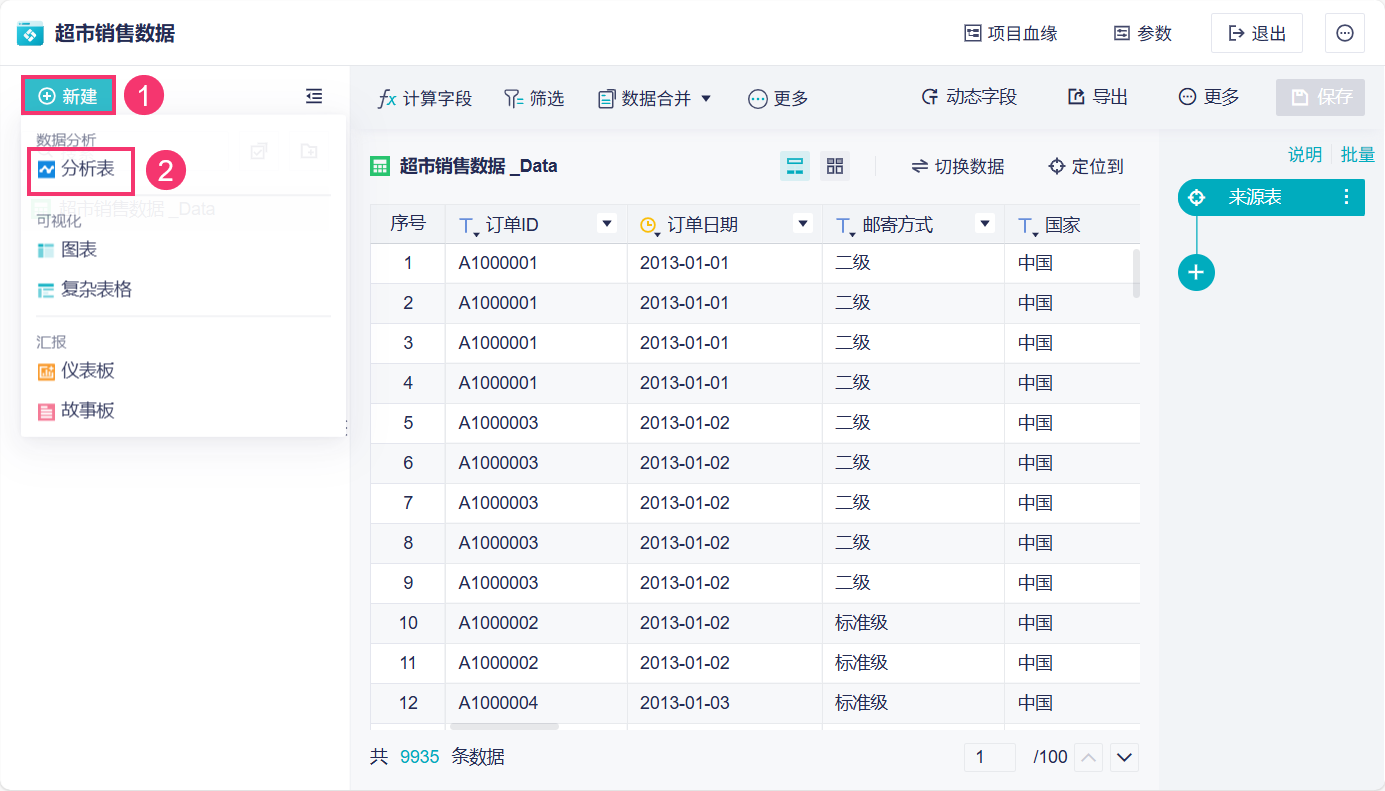Screen dimensions: 1385x791
Task: Click the add node plus icon
Action: pos(1196,272)
